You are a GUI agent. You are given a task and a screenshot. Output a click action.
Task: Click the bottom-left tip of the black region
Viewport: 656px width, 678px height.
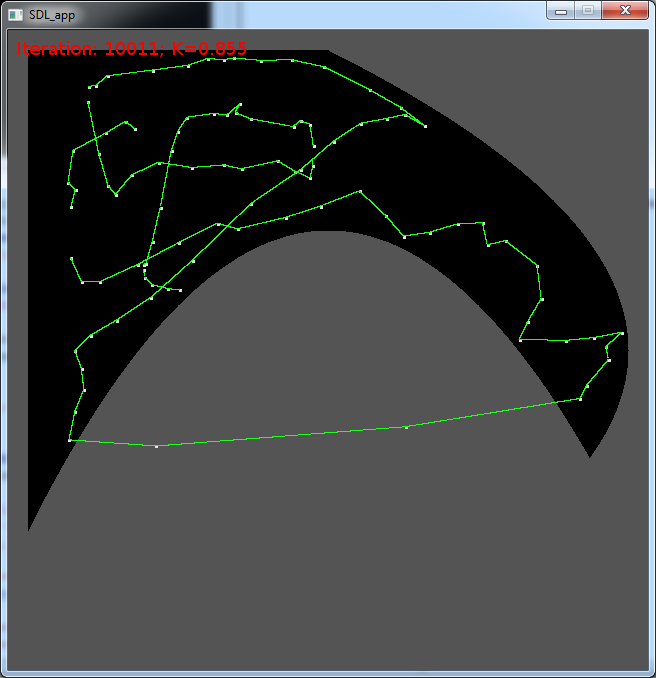[29, 528]
